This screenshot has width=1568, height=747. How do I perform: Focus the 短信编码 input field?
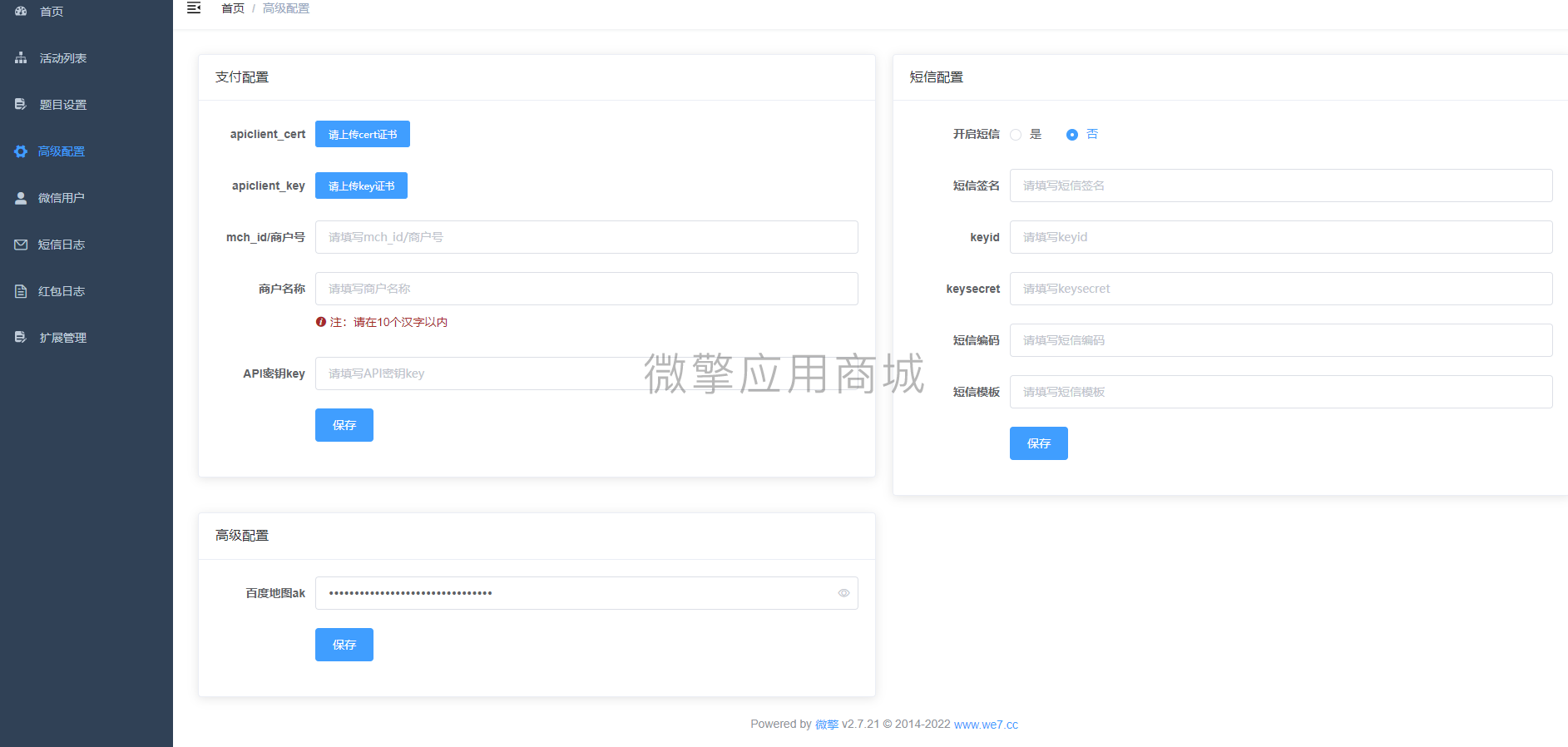point(1281,340)
